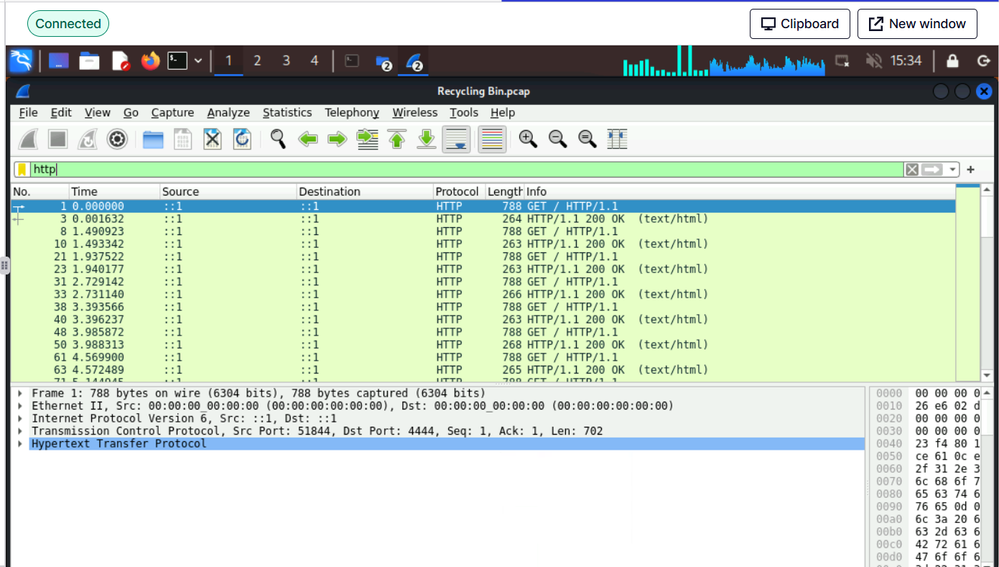Screen dimensions: 999x567
Task: Jump to the last packet icon
Action: click(426, 140)
